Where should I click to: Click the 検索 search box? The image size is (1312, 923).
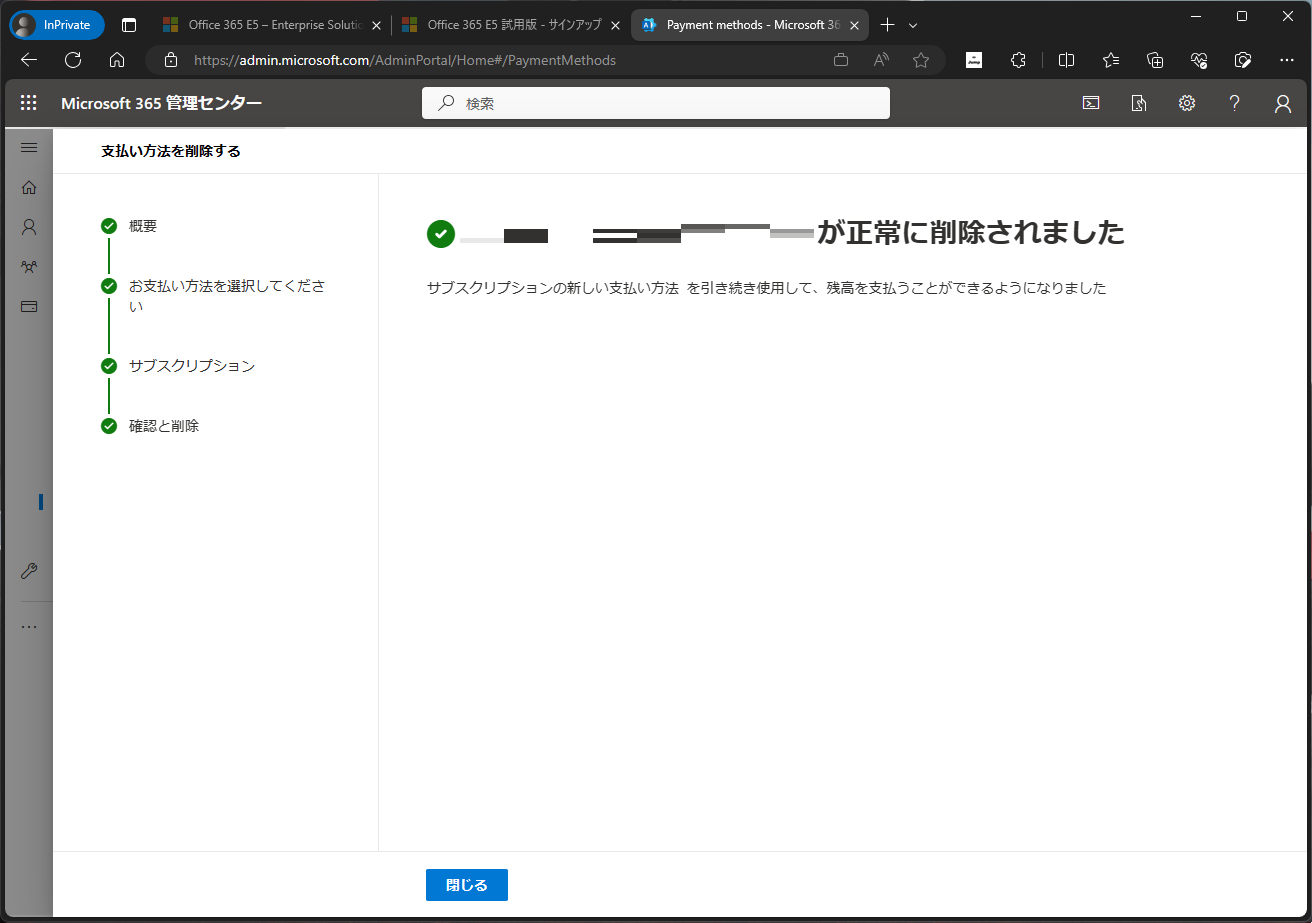(x=656, y=103)
